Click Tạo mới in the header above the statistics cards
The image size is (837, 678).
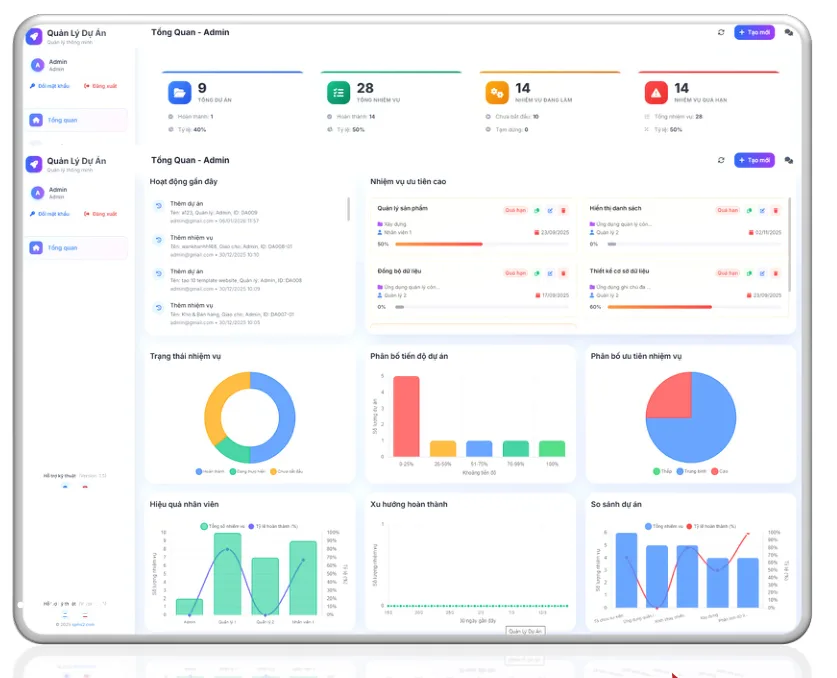[x=754, y=32]
